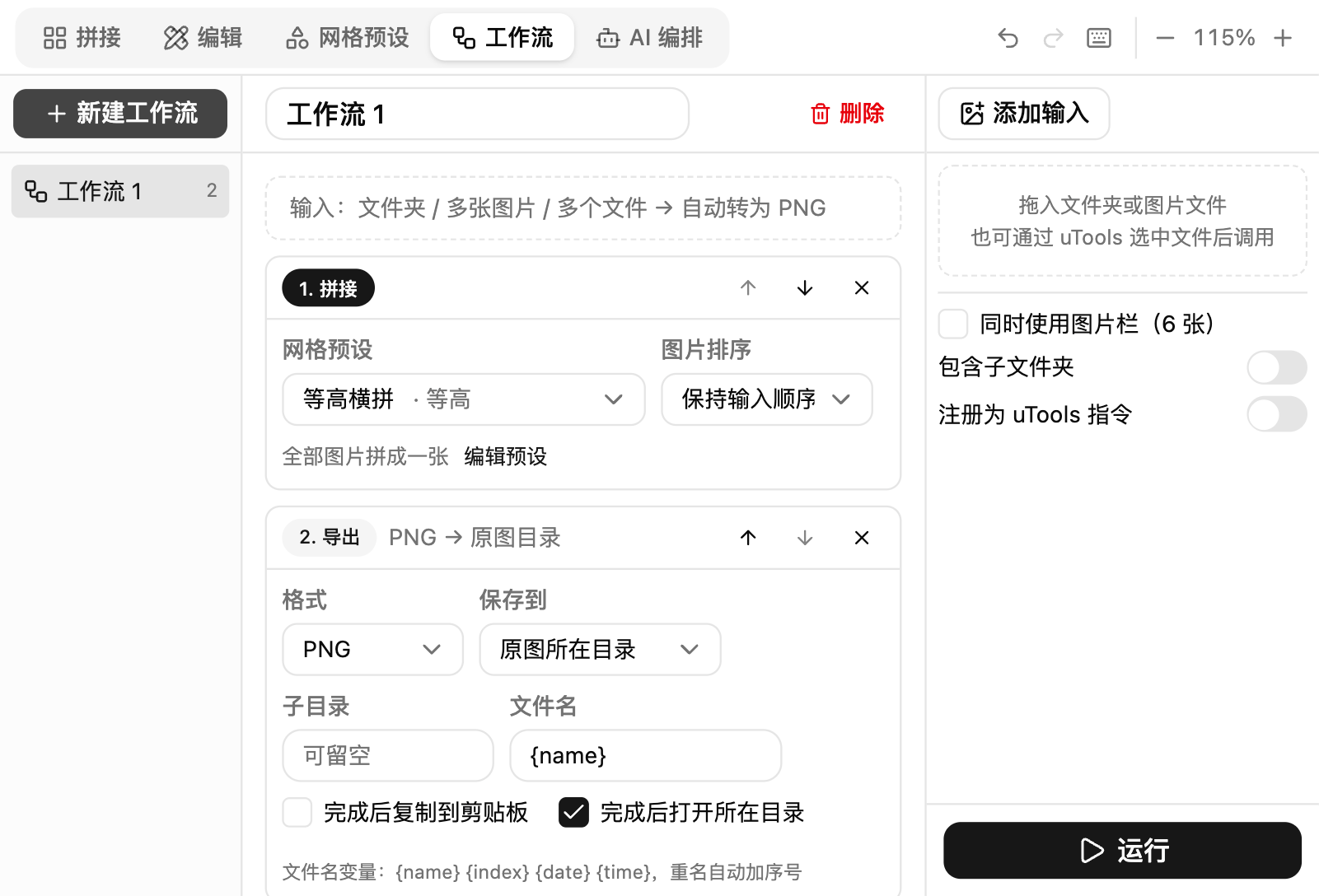
Task: Open 网格预设 dropdown 等高横拼
Action: pos(464,399)
